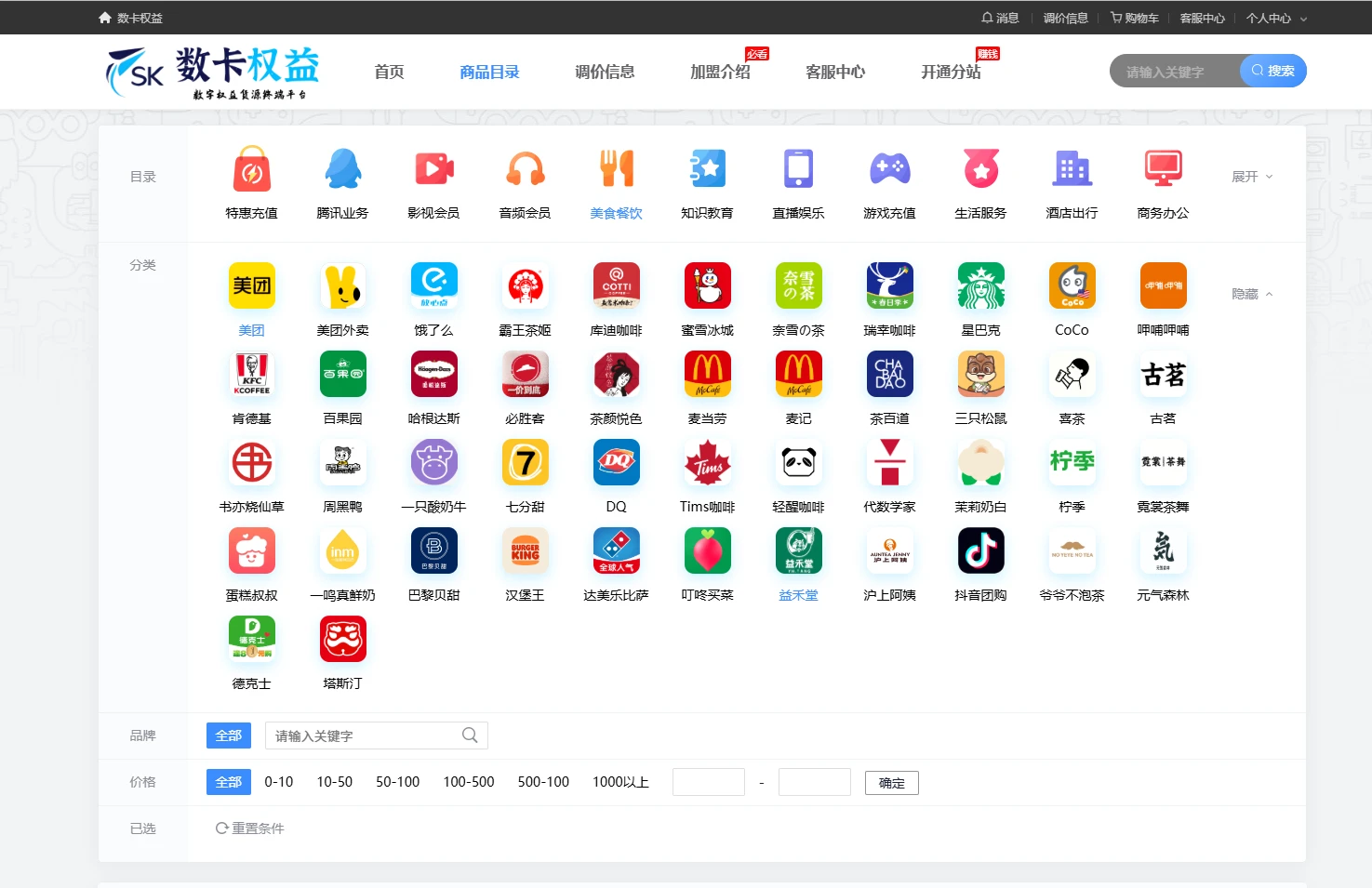Select the 肯德基 KFC logo
1372x888 pixels.
tap(252, 374)
